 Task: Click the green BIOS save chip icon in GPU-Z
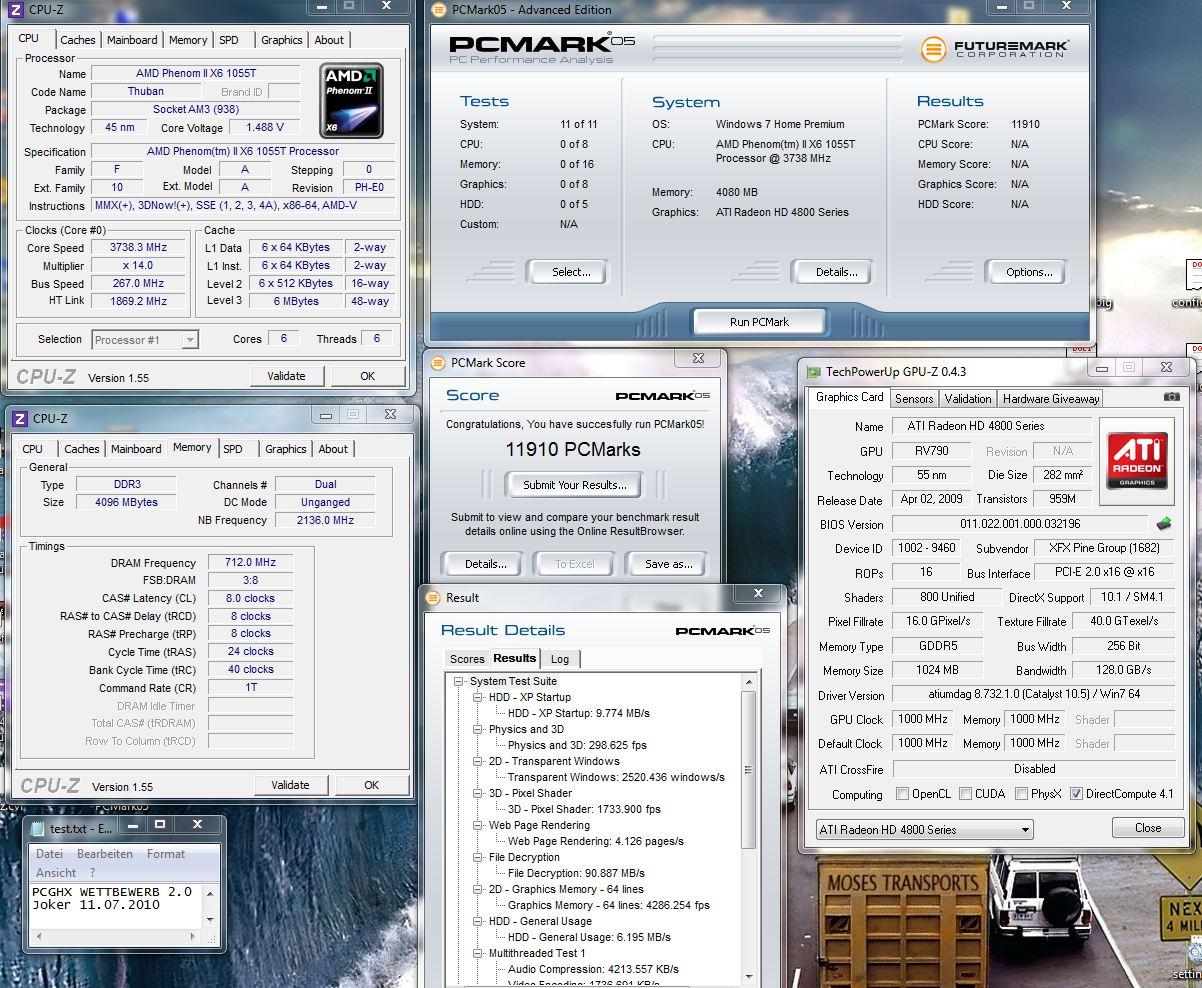[1164, 523]
